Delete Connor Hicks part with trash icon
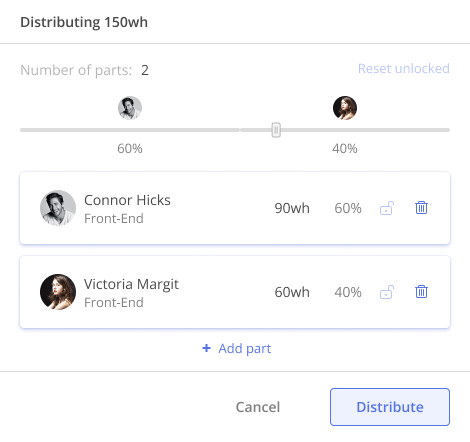470x442 pixels. [x=421, y=208]
